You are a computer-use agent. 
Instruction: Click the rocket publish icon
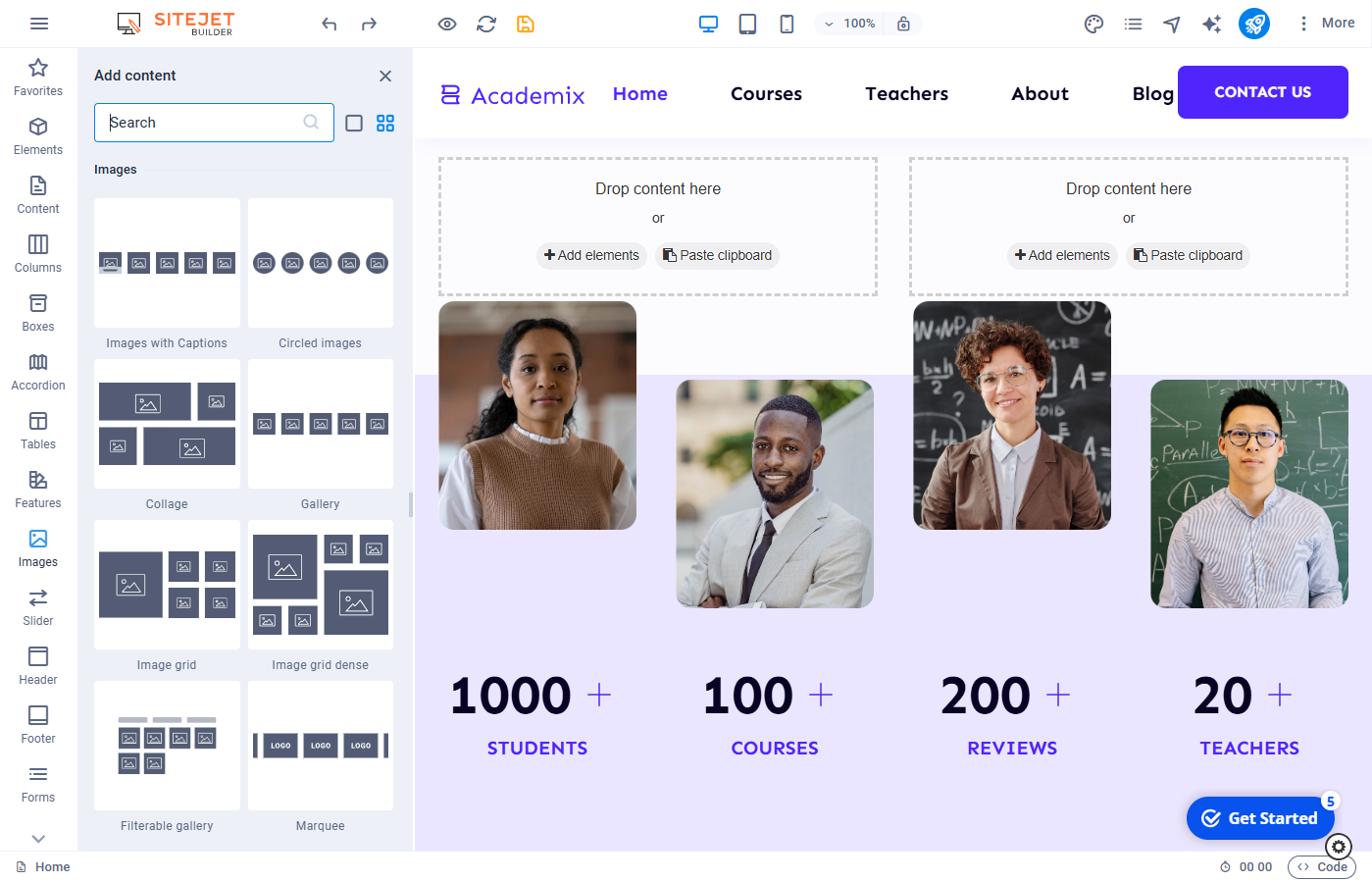pyautogui.click(x=1253, y=24)
